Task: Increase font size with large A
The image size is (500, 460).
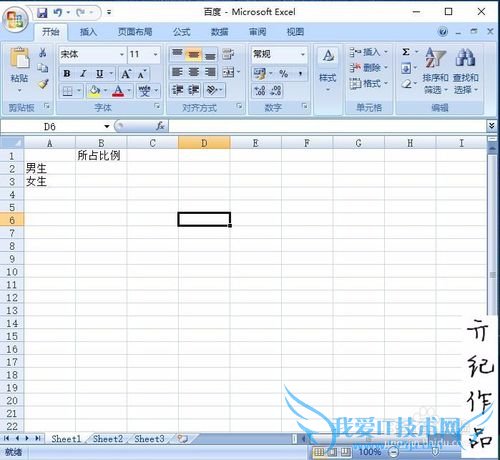Action: tap(126, 74)
